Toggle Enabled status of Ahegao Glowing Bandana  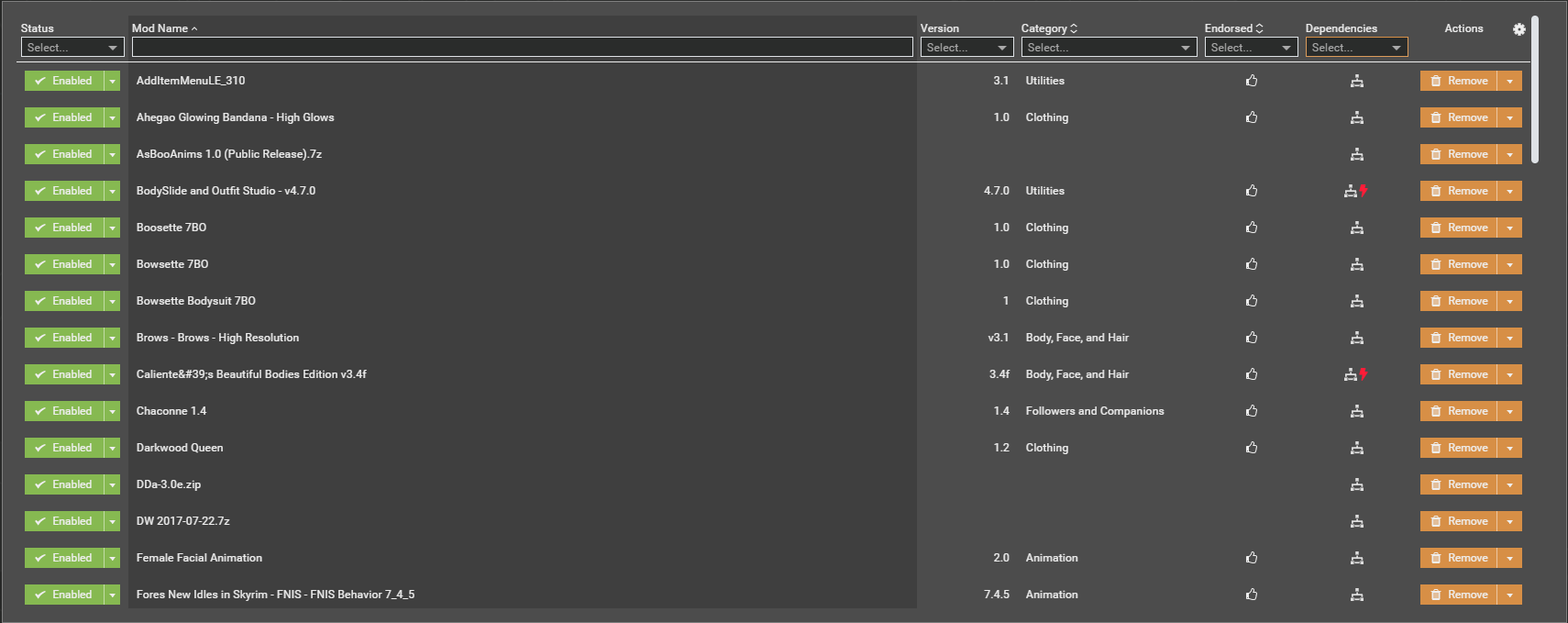tap(63, 117)
